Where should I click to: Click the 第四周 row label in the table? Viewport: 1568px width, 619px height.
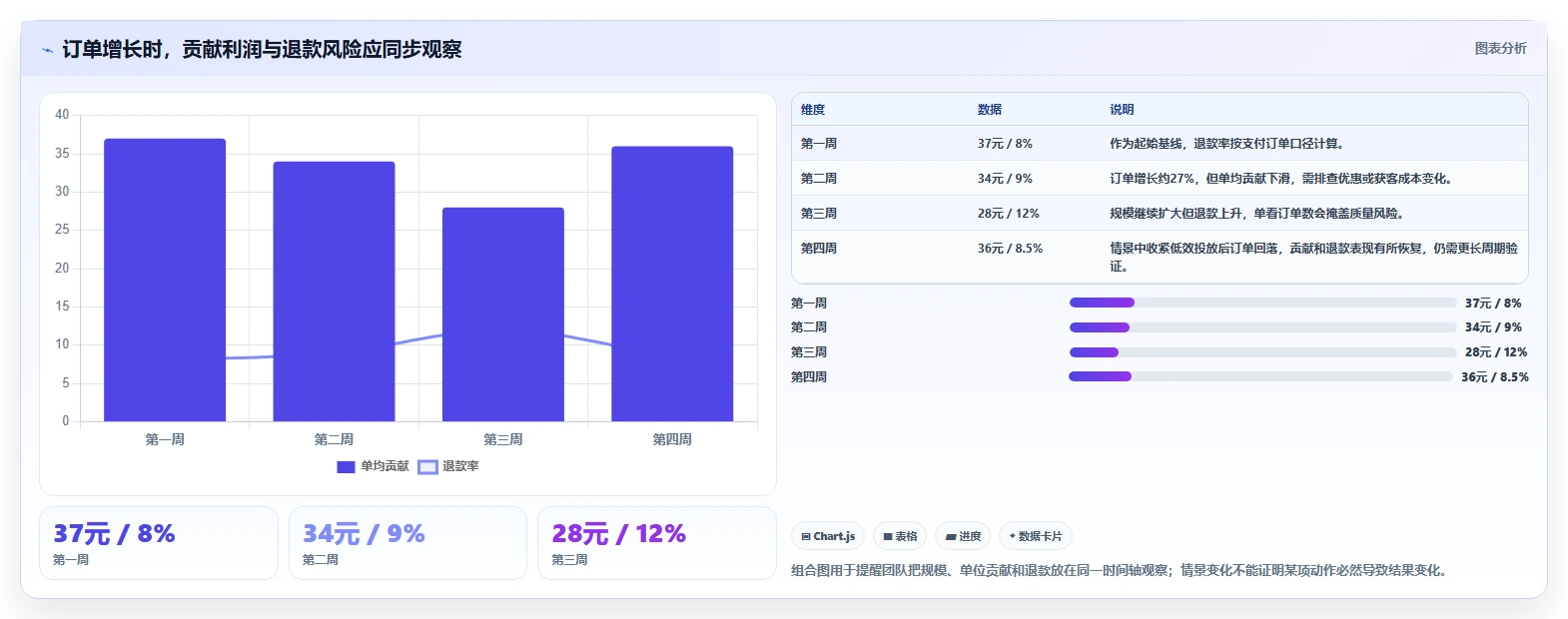coord(819,249)
